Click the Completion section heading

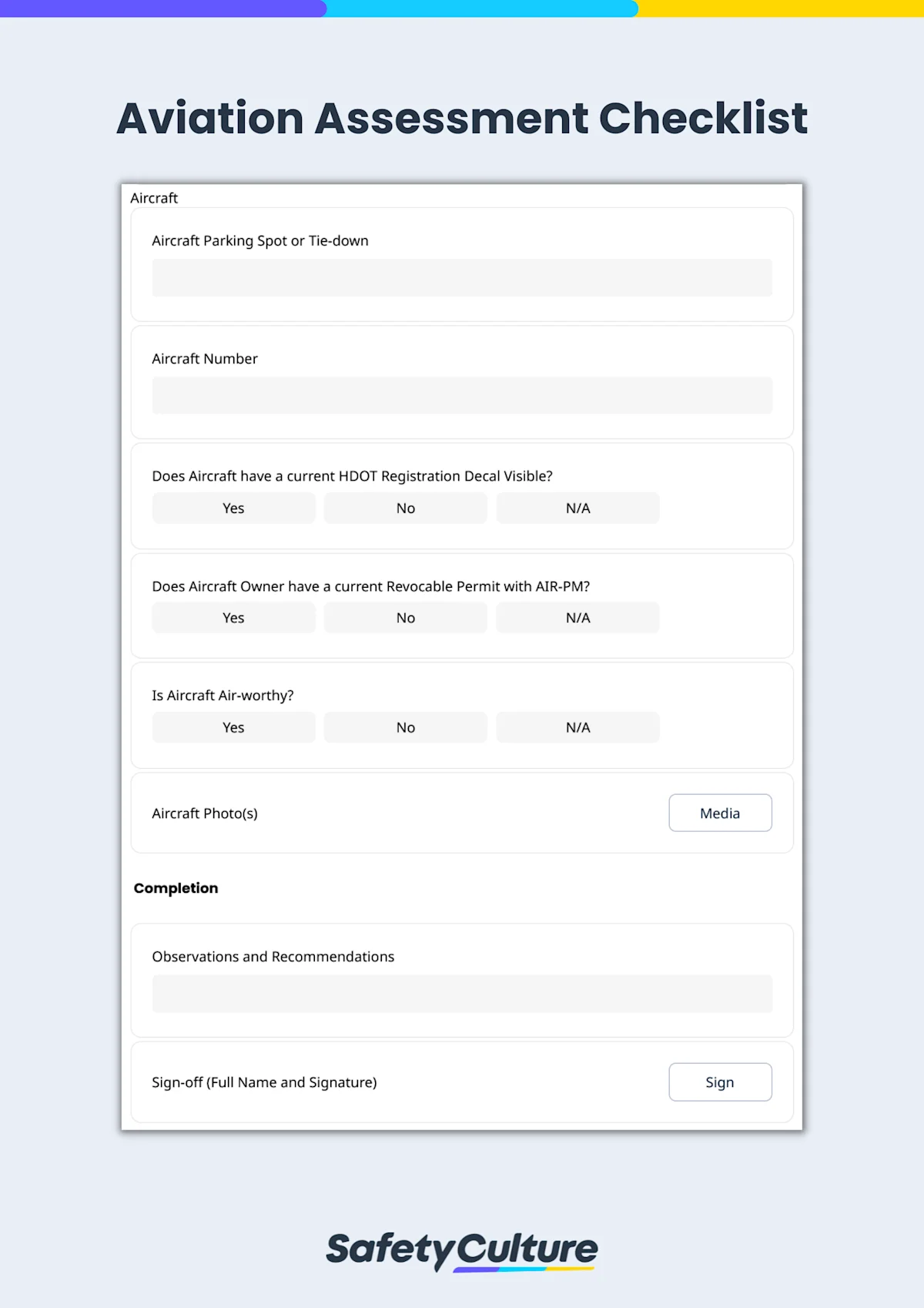coord(176,887)
